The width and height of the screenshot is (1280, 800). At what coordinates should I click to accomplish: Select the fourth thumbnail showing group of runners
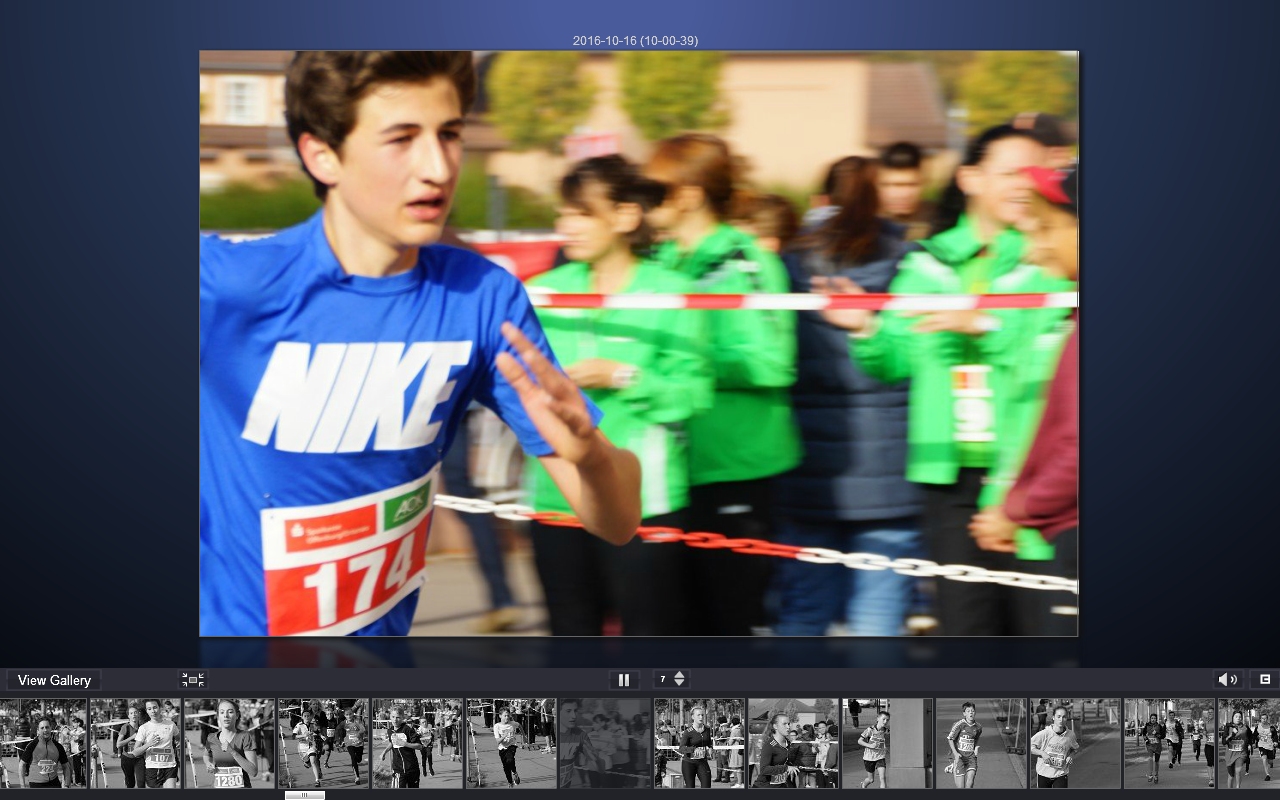[323, 743]
